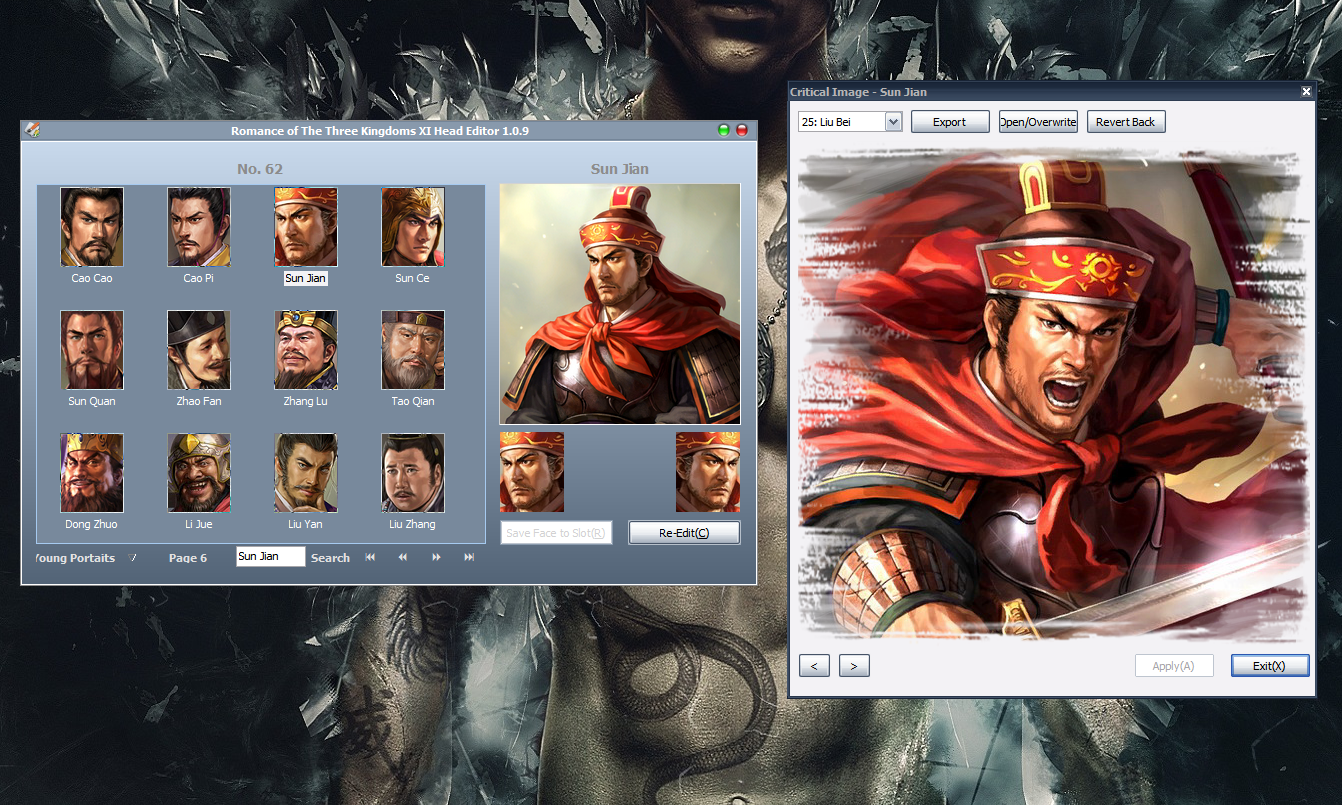Click the Apply(A) button
Viewport: 1342px width, 805px height.
[1174, 666]
